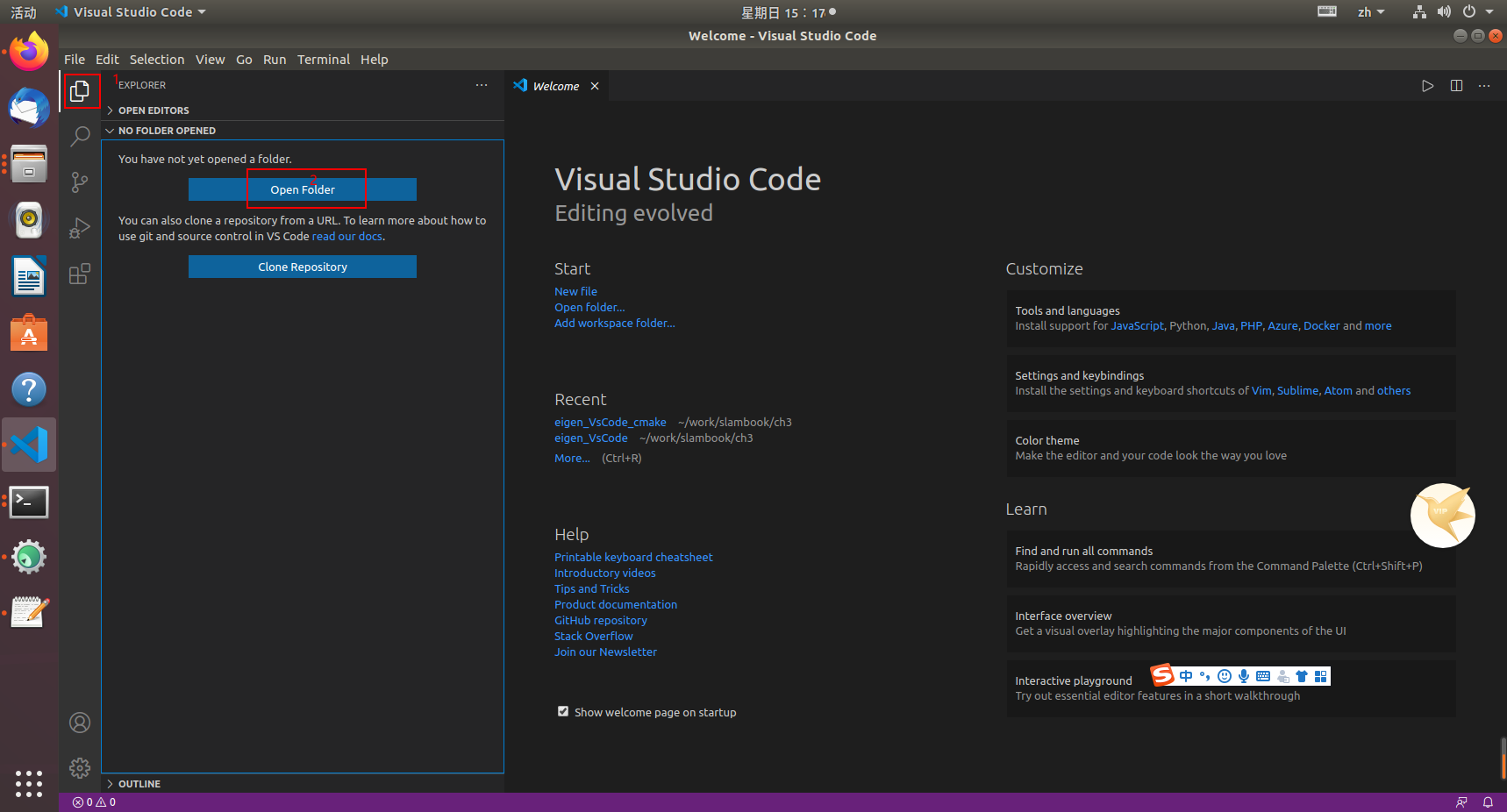Click the Color theme customize card
The width and height of the screenshot is (1507, 812).
[1231, 448]
